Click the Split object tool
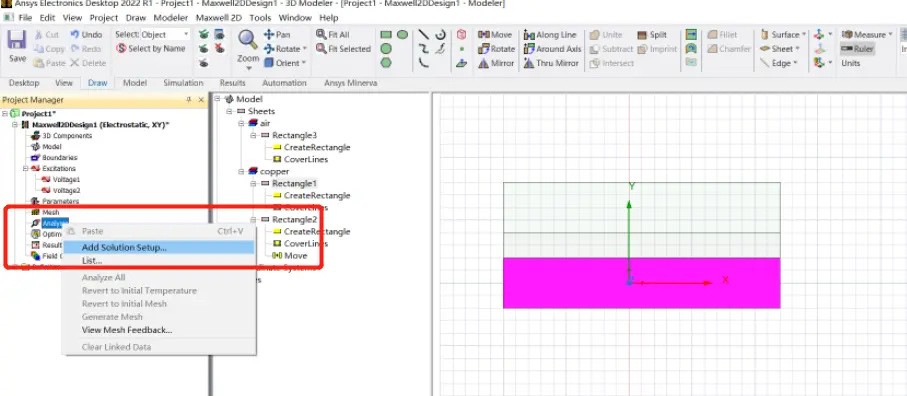This screenshot has height=396, width=907. (652, 35)
